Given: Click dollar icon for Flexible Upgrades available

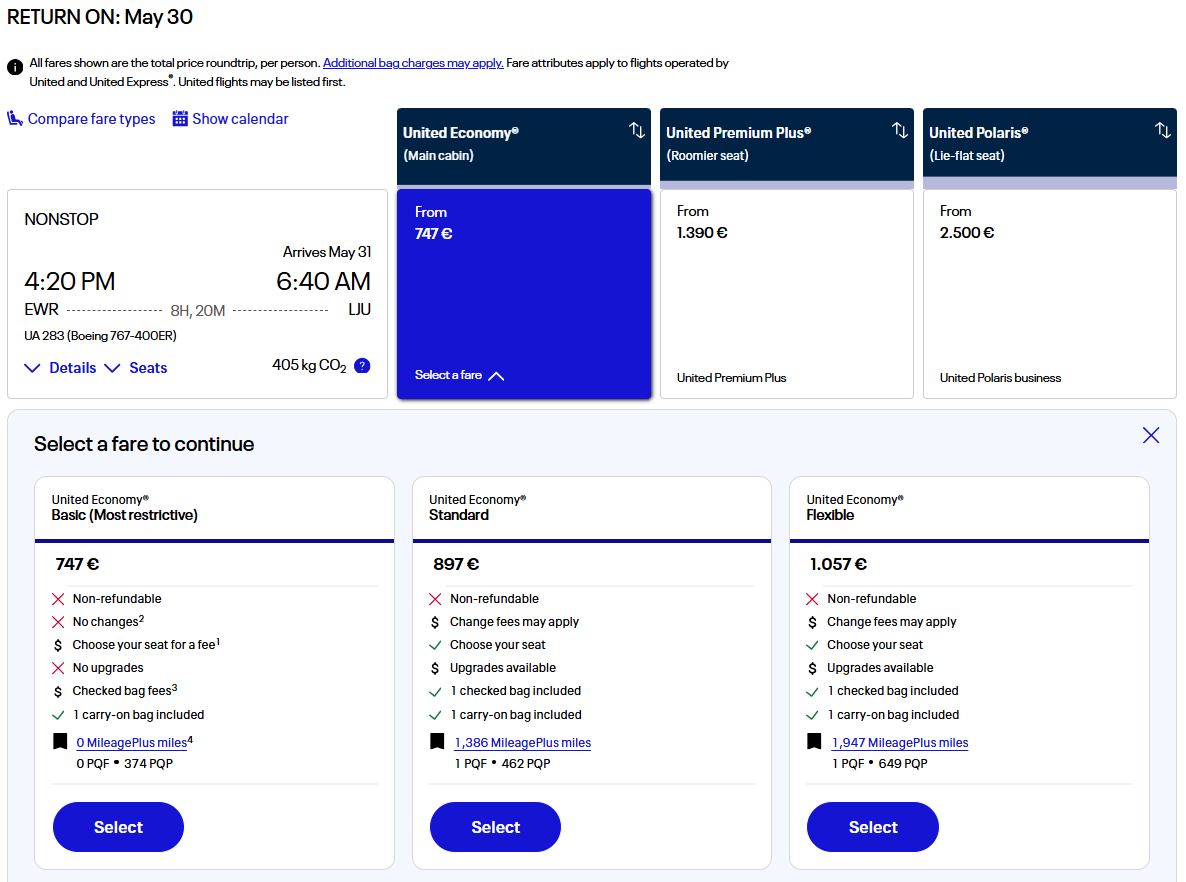Looking at the screenshot, I should (x=812, y=668).
